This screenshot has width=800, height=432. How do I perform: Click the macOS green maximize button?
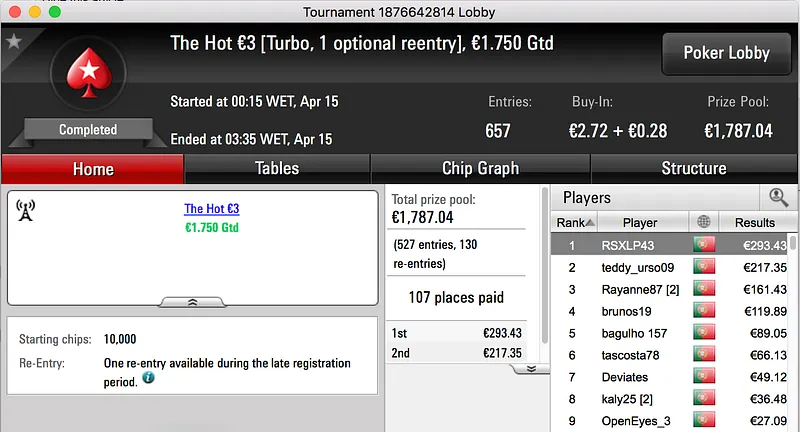click(x=54, y=12)
